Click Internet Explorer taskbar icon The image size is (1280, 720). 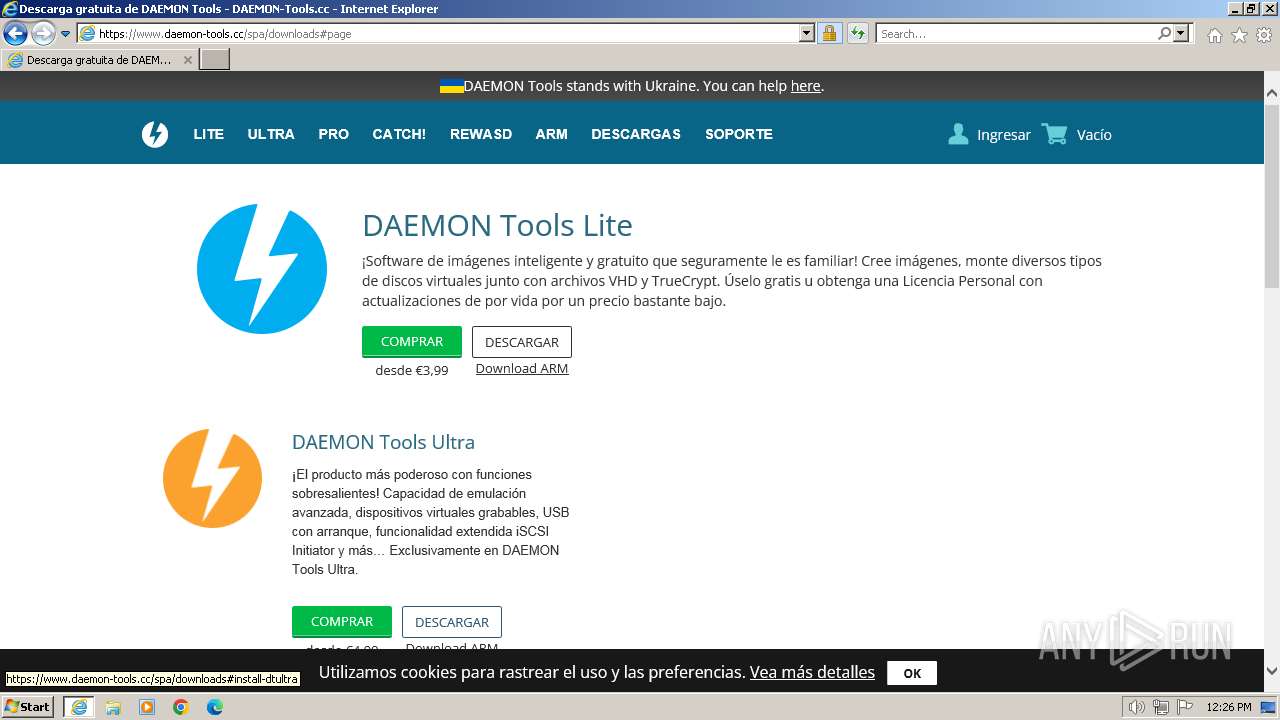(78, 707)
